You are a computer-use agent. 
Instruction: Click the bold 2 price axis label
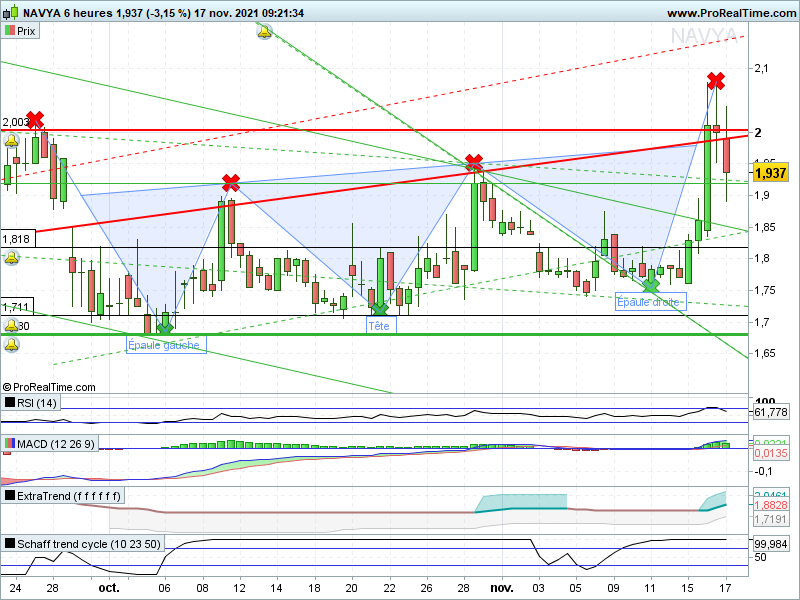(x=758, y=132)
